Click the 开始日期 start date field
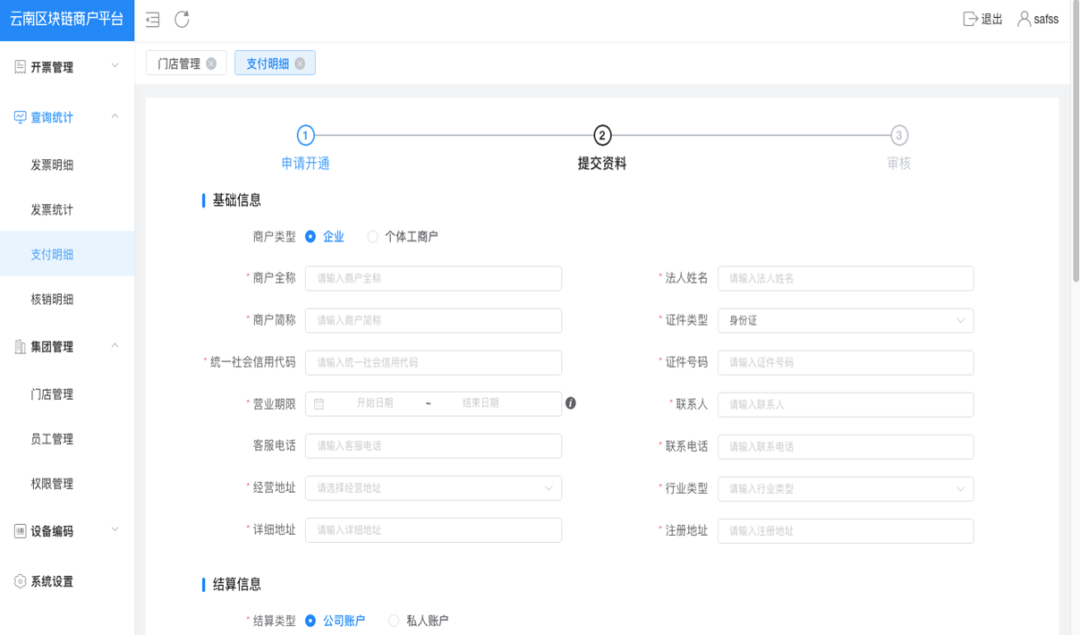The image size is (1080, 635). [375, 403]
